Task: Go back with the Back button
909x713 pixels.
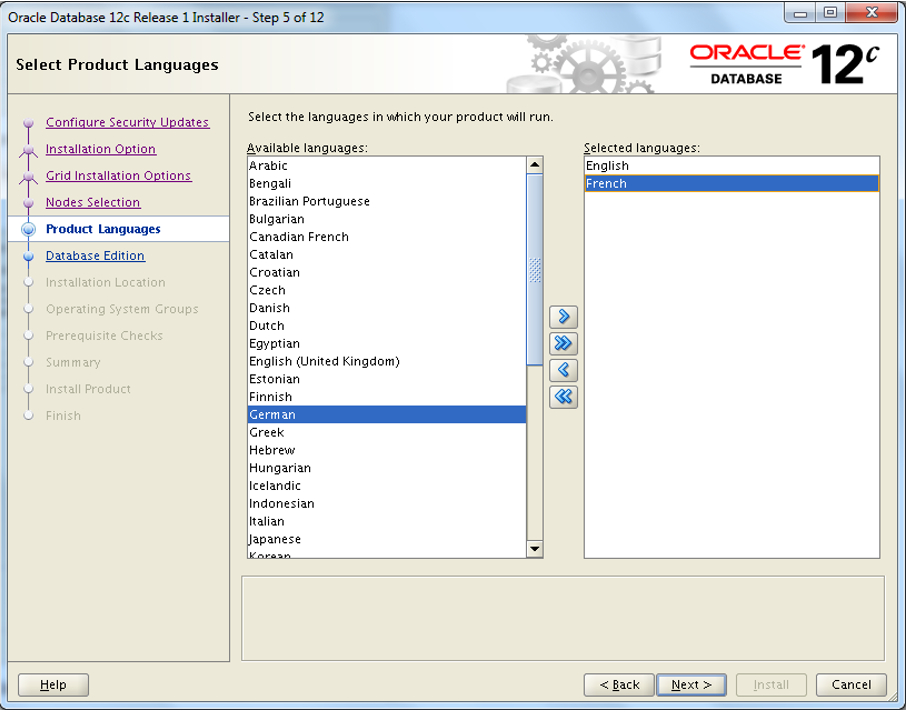Action: 620,686
